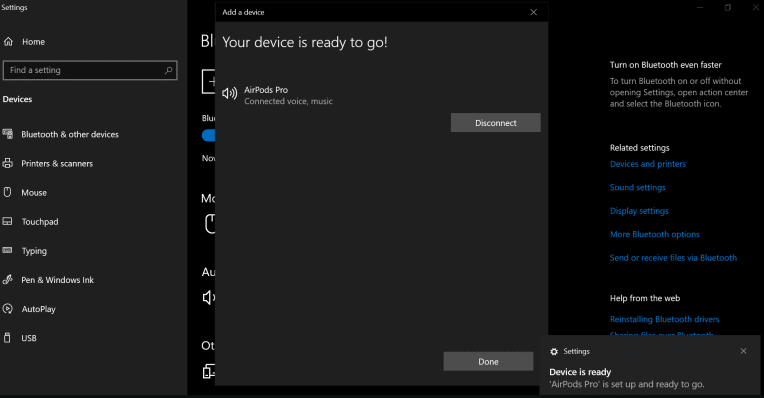Viewport: 764px width, 398px height.
Task: Open Touchpad settings
Action: [x=40, y=222]
